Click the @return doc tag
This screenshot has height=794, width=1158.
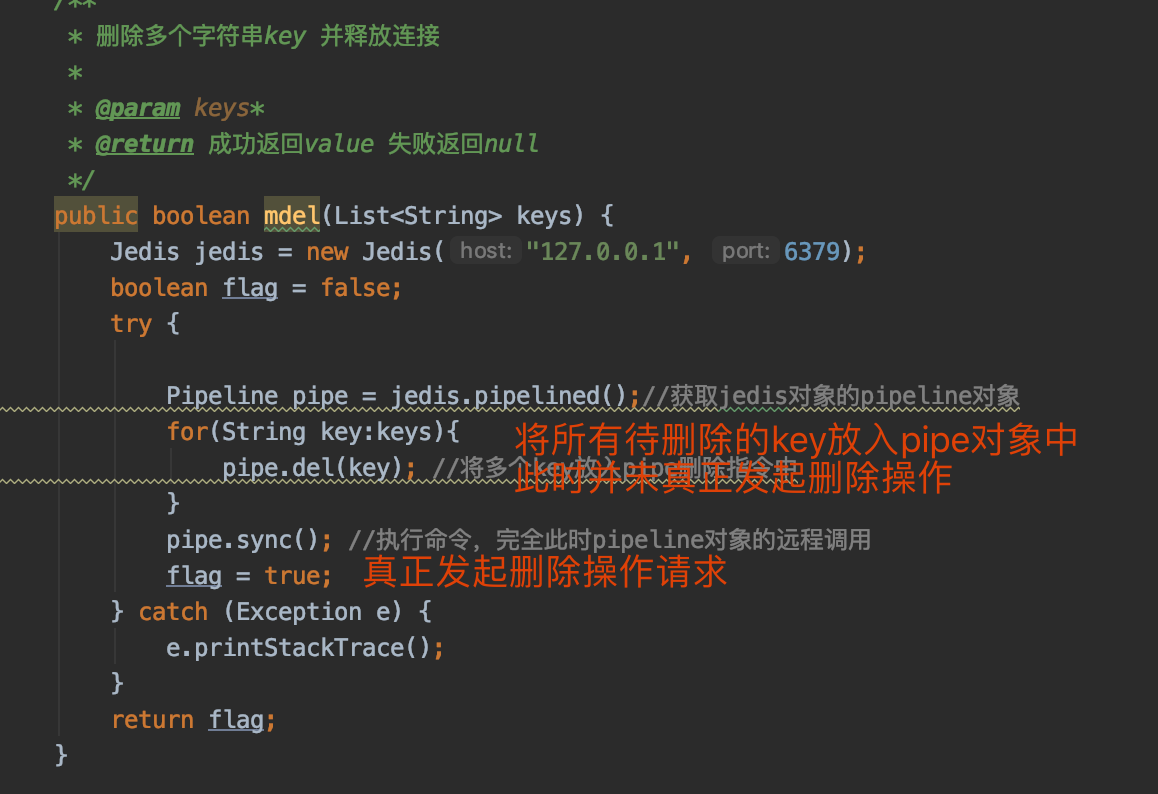pyautogui.click(x=144, y=144)
